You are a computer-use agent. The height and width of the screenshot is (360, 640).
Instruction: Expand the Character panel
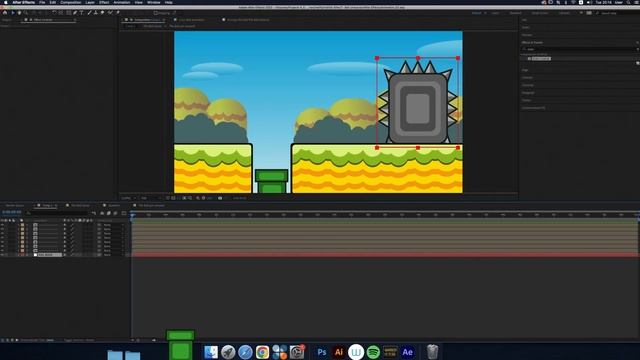(527, 85)
